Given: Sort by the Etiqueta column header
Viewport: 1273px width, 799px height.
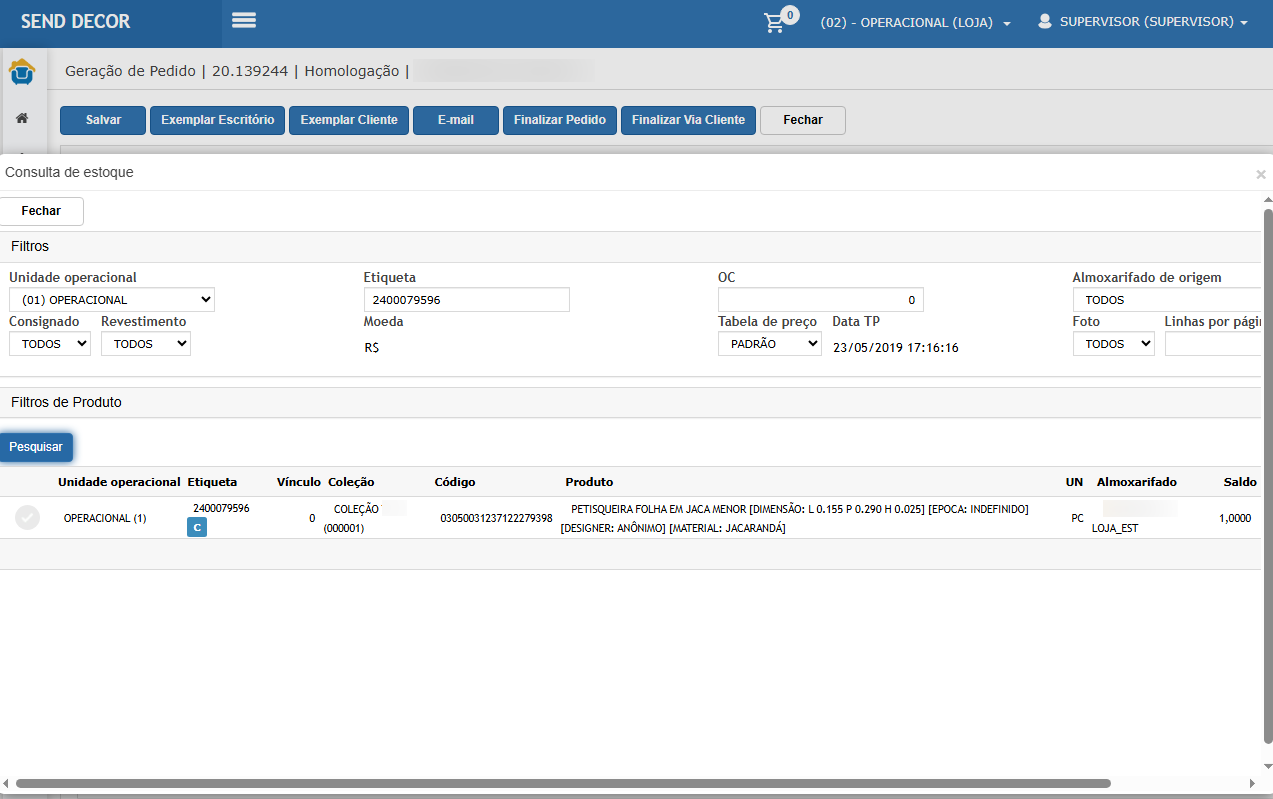Looking at the screenshot, I should pyautogui.click(x=212, y=482).
